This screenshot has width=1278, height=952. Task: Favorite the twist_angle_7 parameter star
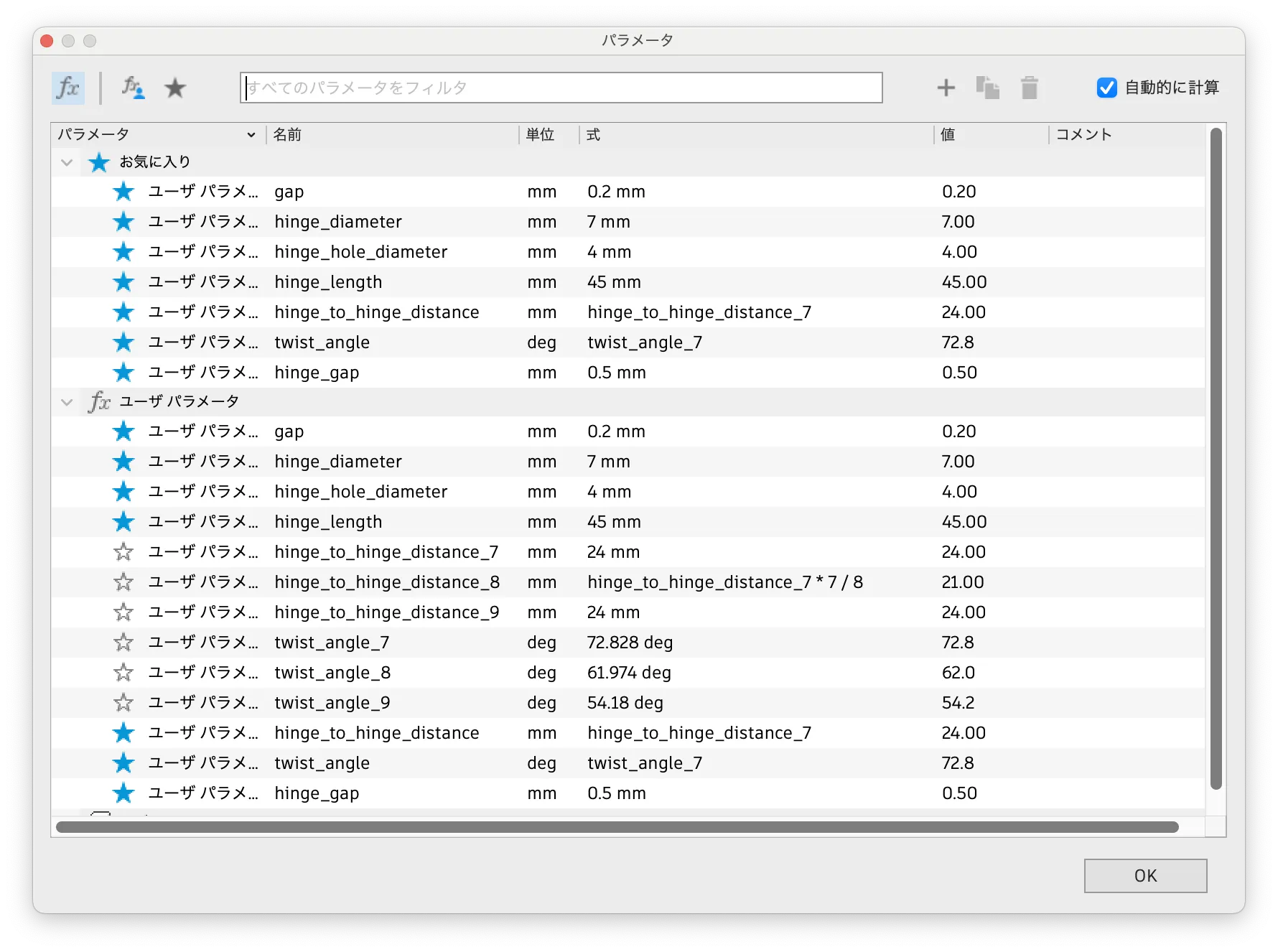click(x=123, y=642)
